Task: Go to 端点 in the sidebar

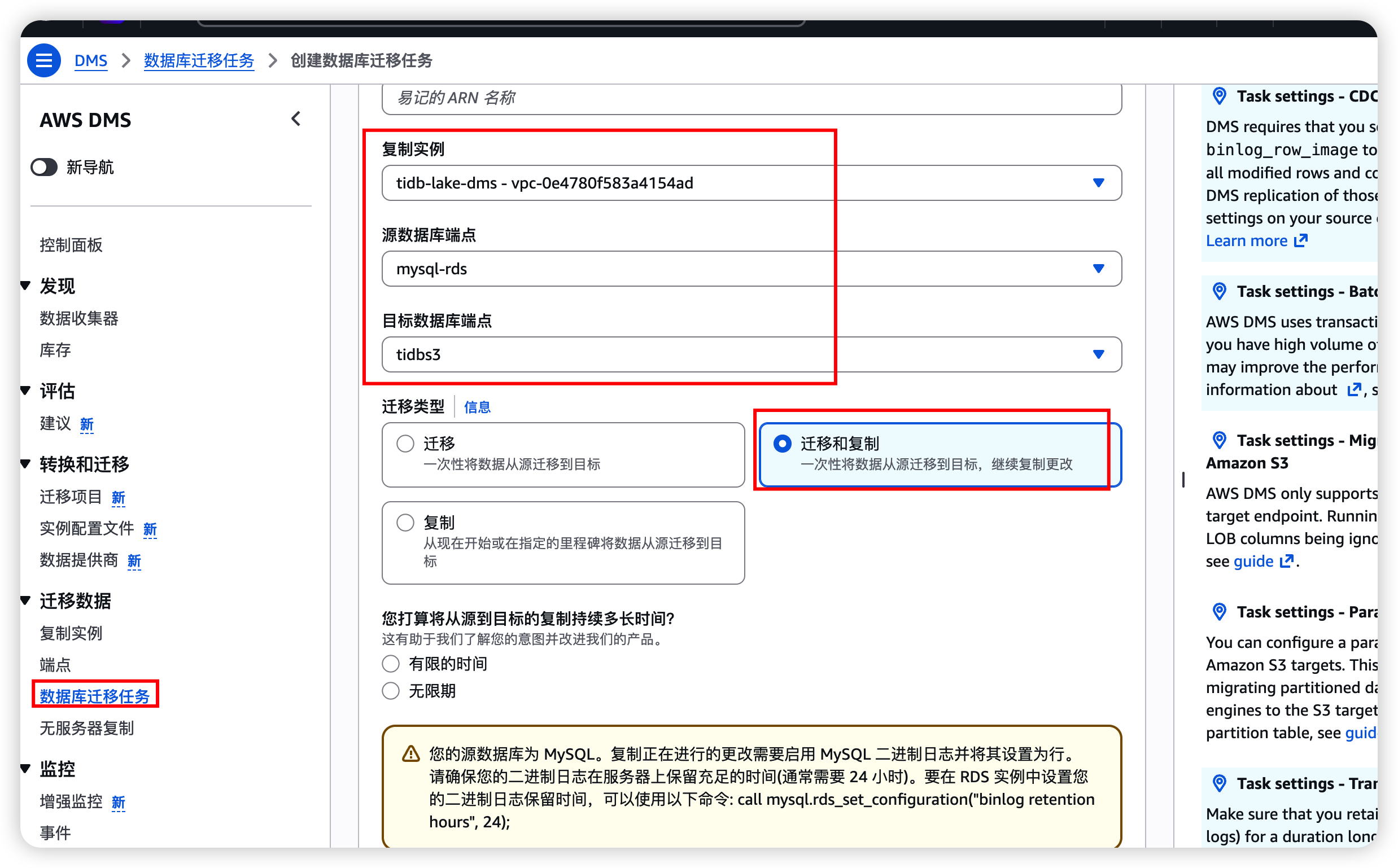Action: 55,665
